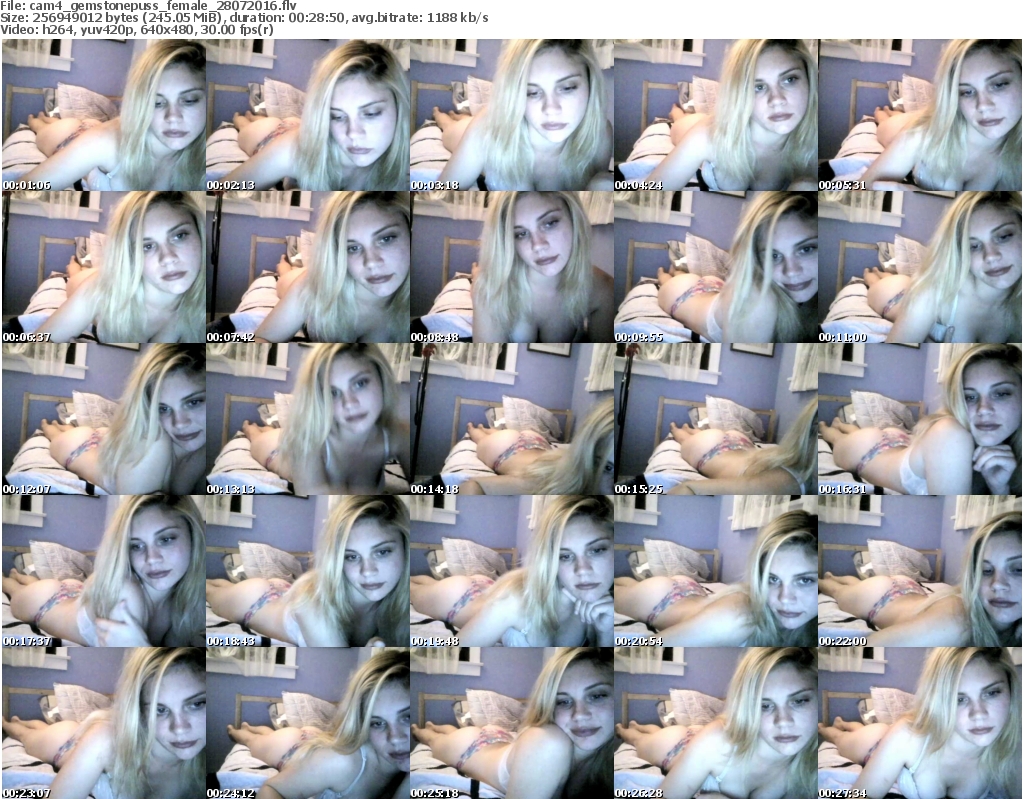Choose the thumbnail stamped 00:19:48
The image size is (1024, 799).
[511, 571]
